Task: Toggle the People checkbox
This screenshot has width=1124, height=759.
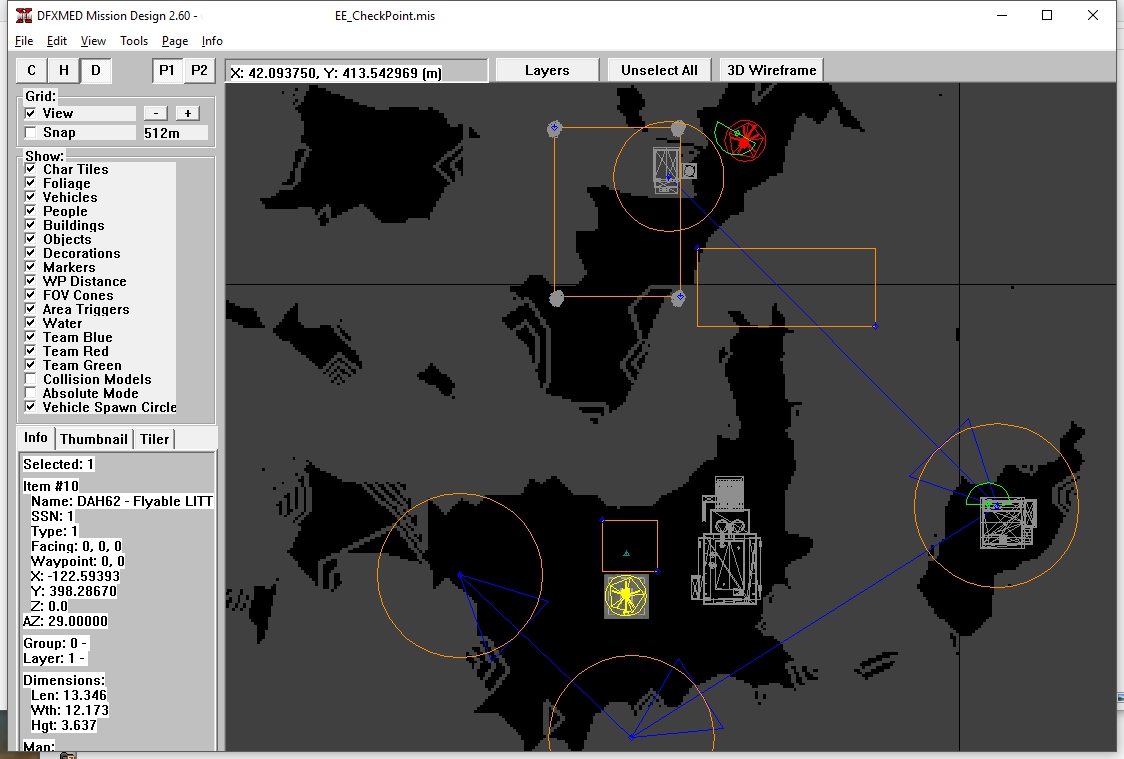Action: (30, 211)
